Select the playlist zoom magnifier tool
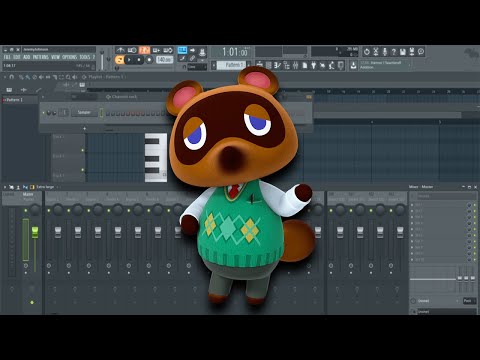The width and height of the screenshot is (480, 360). [68, 77]
